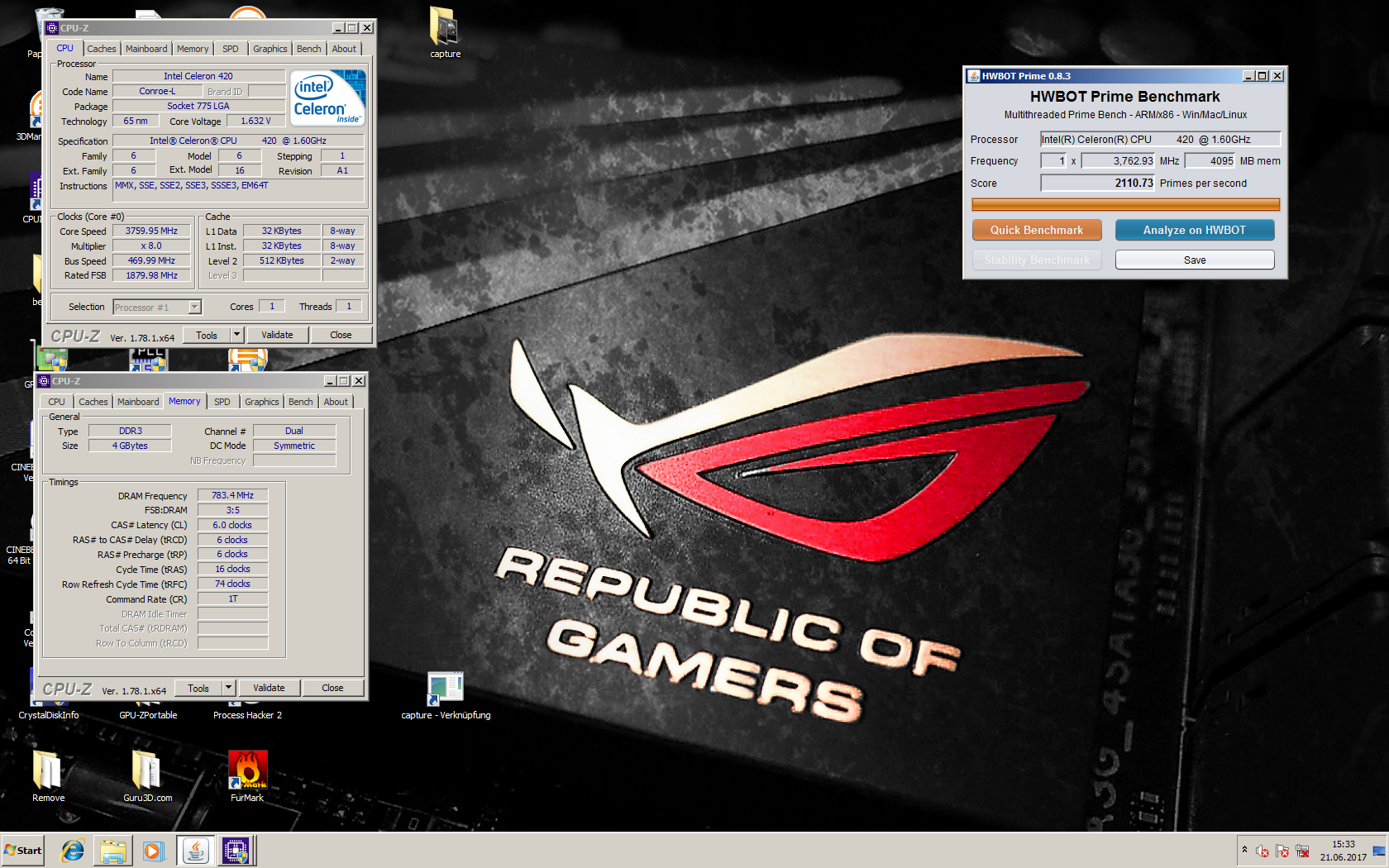Open Memory tab in top CPU-Z window

[x=193, y=49]
